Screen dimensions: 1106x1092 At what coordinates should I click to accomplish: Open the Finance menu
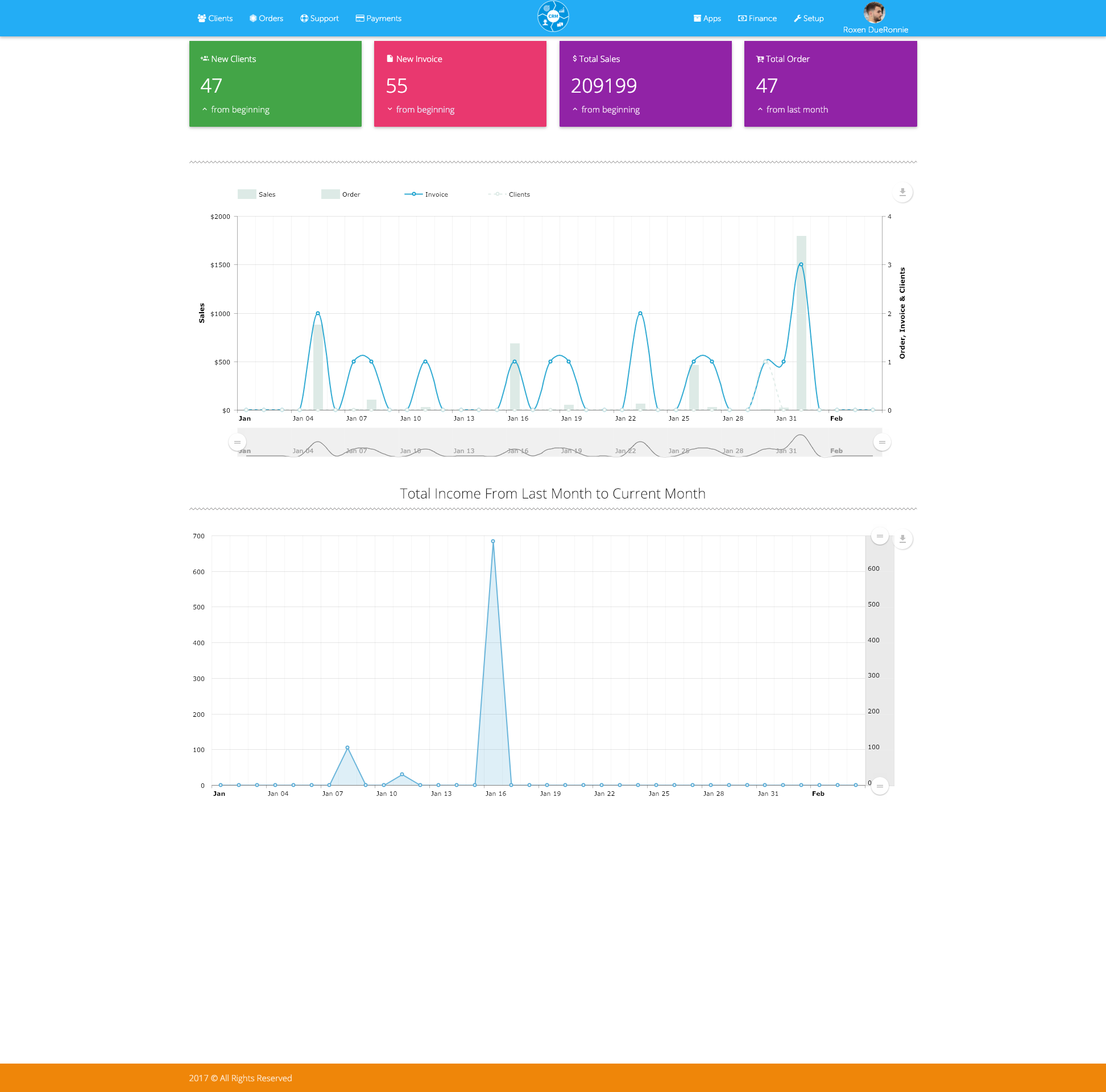coord(757,18)
